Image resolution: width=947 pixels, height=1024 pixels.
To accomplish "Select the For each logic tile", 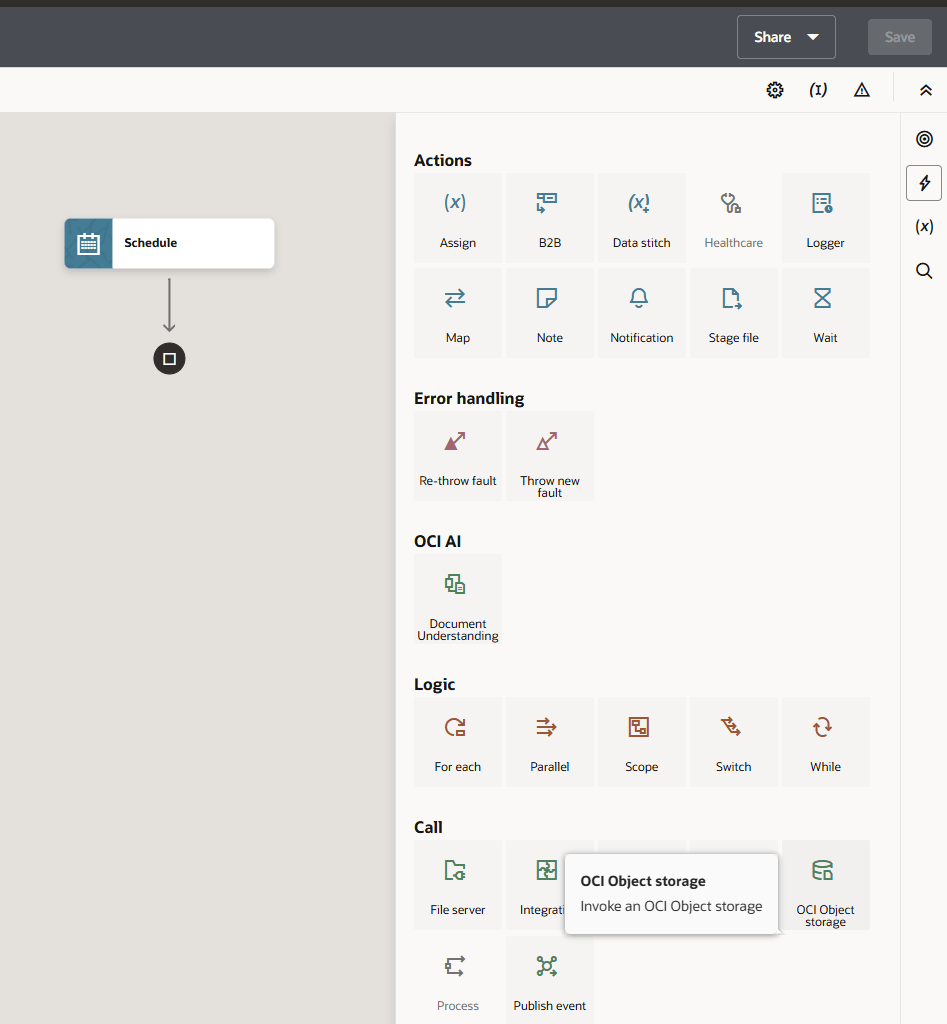I will pos(457,742).
